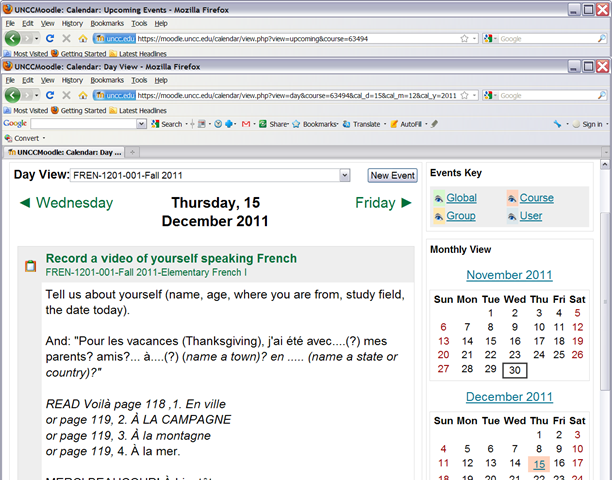Open the History menu in Day View window
612x480 pixels.
(x=72, y=79)
